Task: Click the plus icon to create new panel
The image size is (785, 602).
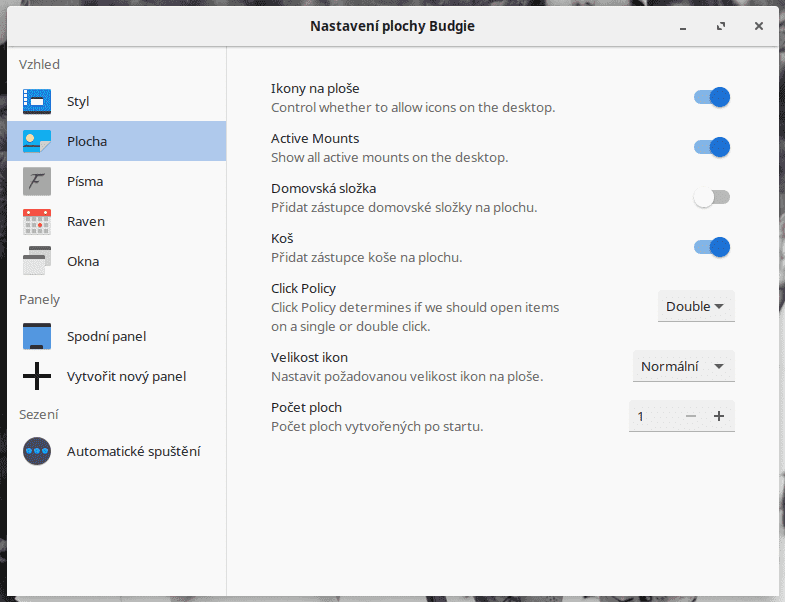Action: pyautogui.click(x=37, y=376)
